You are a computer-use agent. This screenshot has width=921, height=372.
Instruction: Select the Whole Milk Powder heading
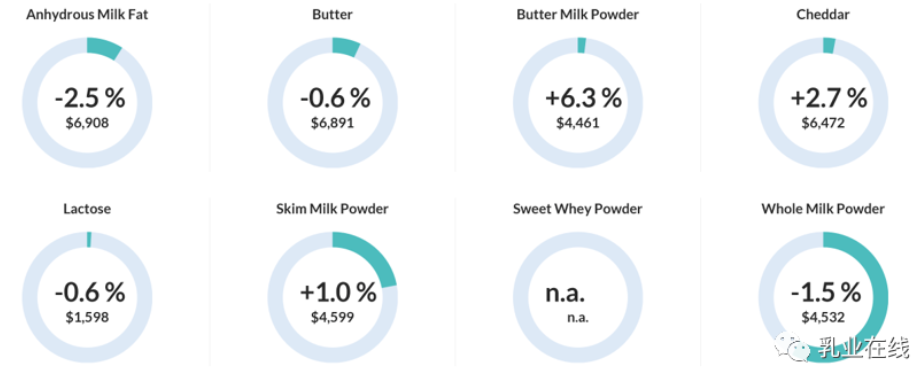click(823, 209)
